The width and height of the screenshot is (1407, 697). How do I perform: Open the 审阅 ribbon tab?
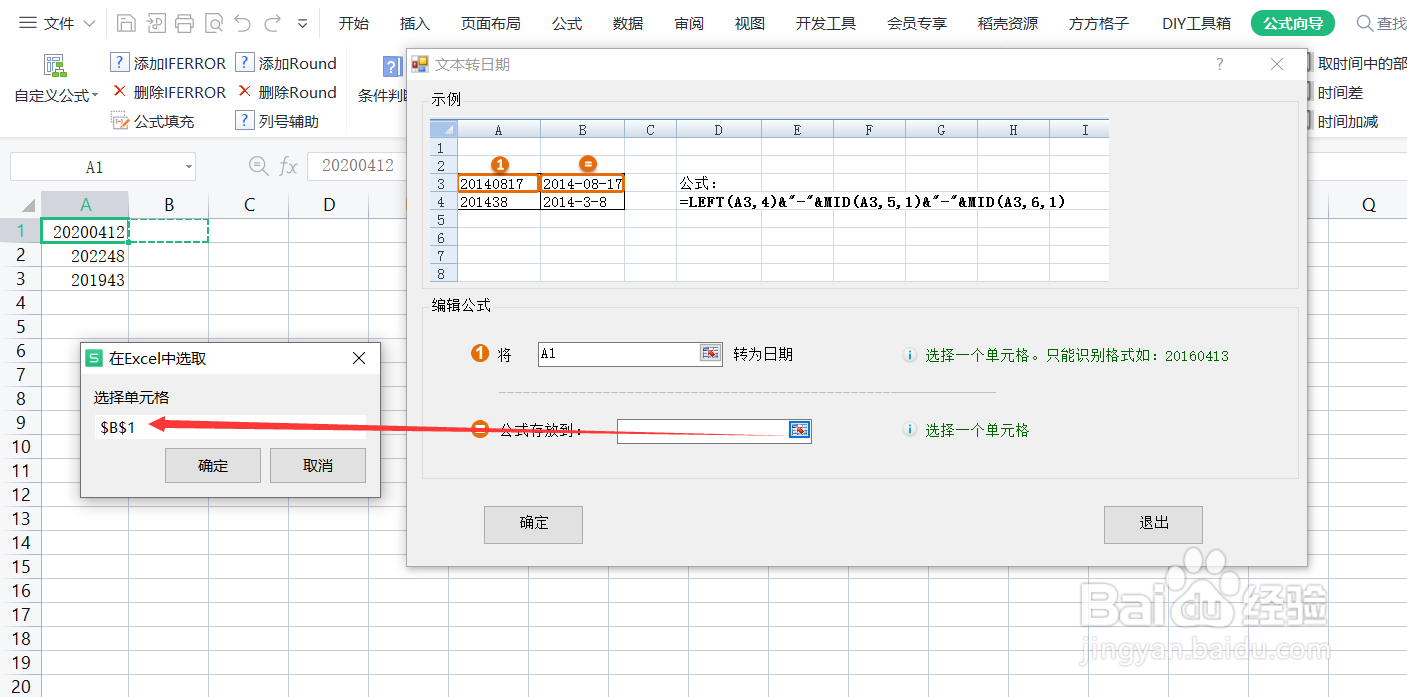click(x=689, y=23)
